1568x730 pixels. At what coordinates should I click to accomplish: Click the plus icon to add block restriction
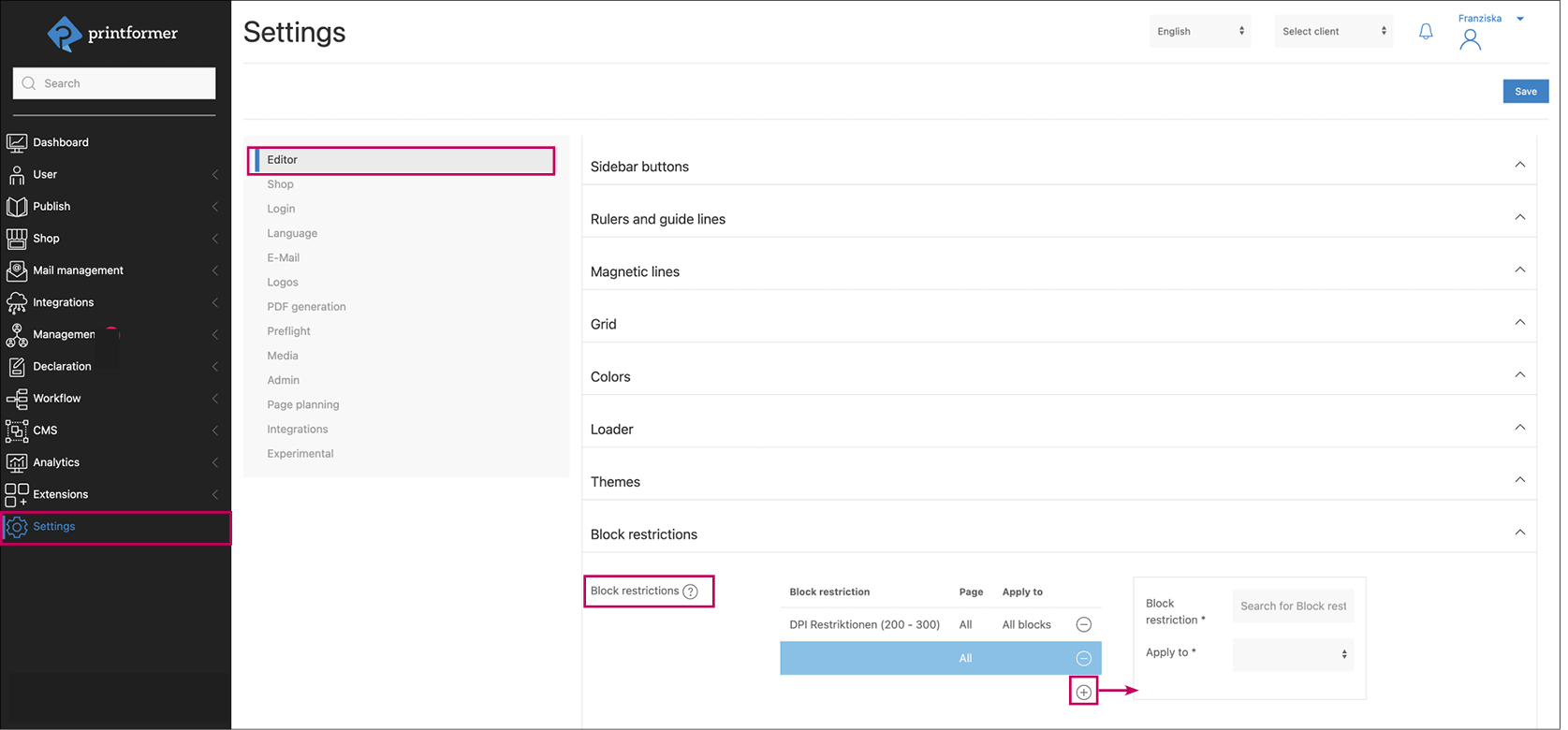[1083, 693]
